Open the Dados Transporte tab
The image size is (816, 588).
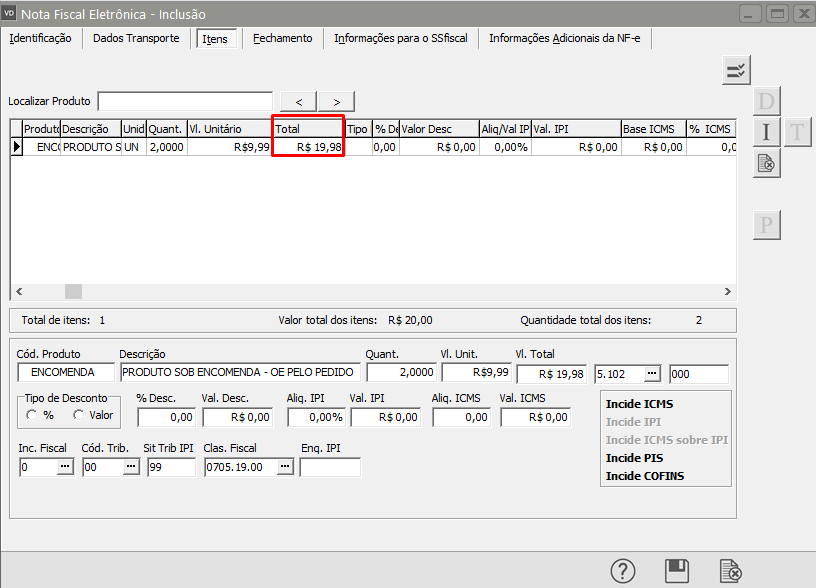click(x=136, y=38)
